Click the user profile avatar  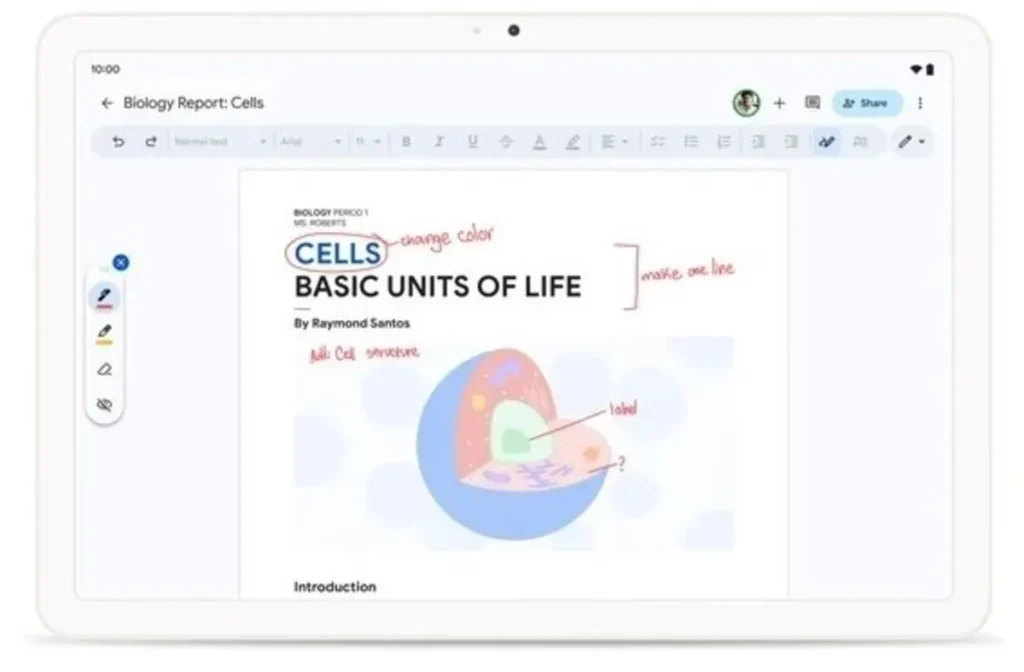coord(746,103)
